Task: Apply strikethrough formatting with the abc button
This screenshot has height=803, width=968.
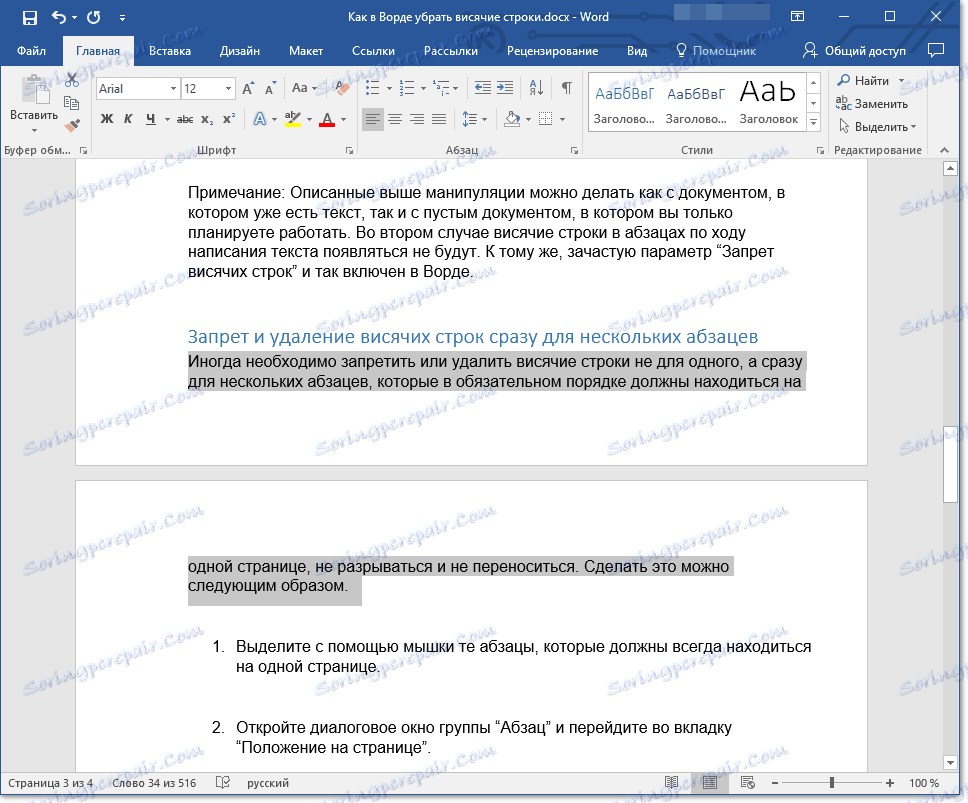Action: 184,120
